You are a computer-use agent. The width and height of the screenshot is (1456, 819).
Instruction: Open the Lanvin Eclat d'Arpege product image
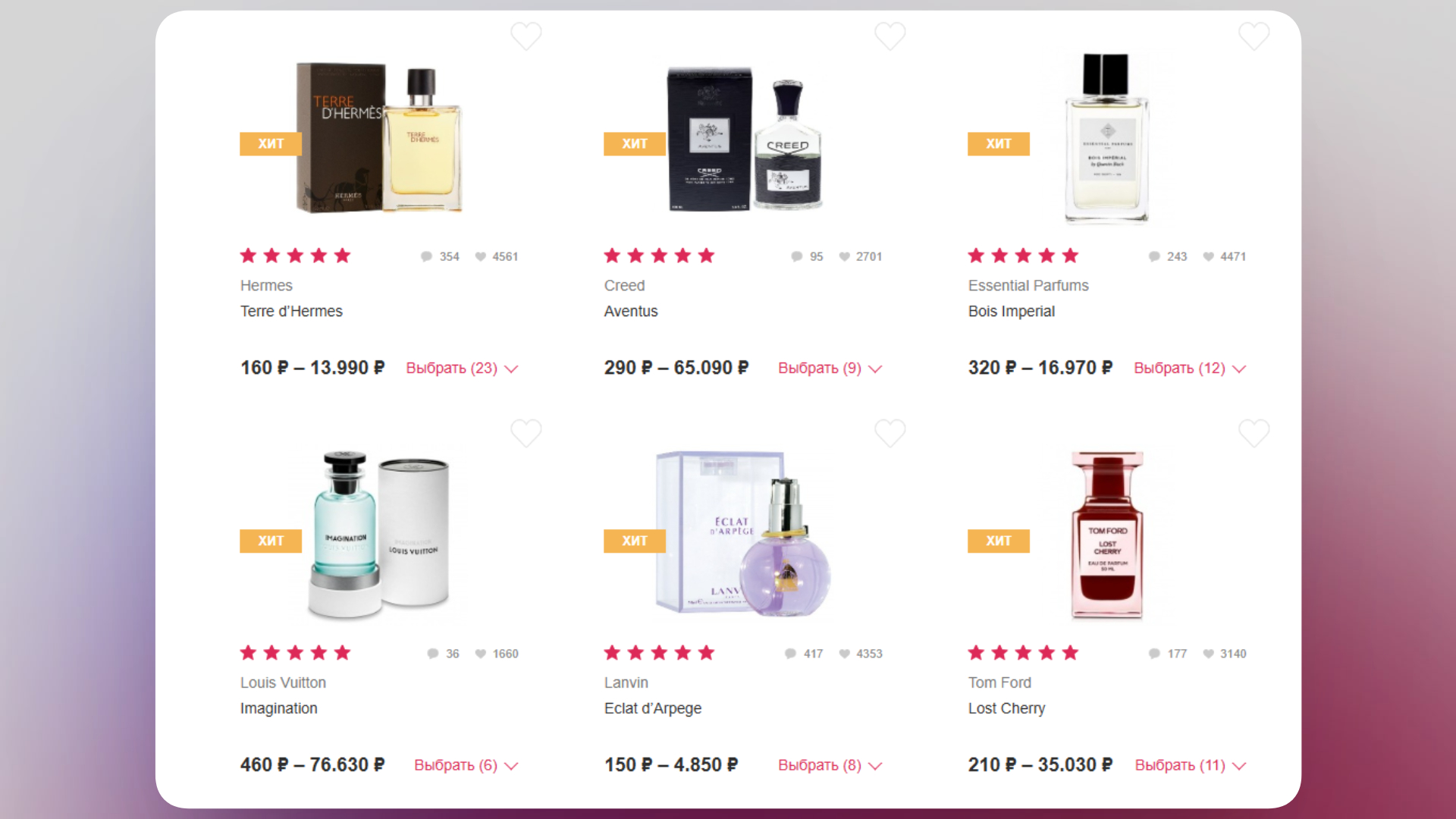pos(743,534)
